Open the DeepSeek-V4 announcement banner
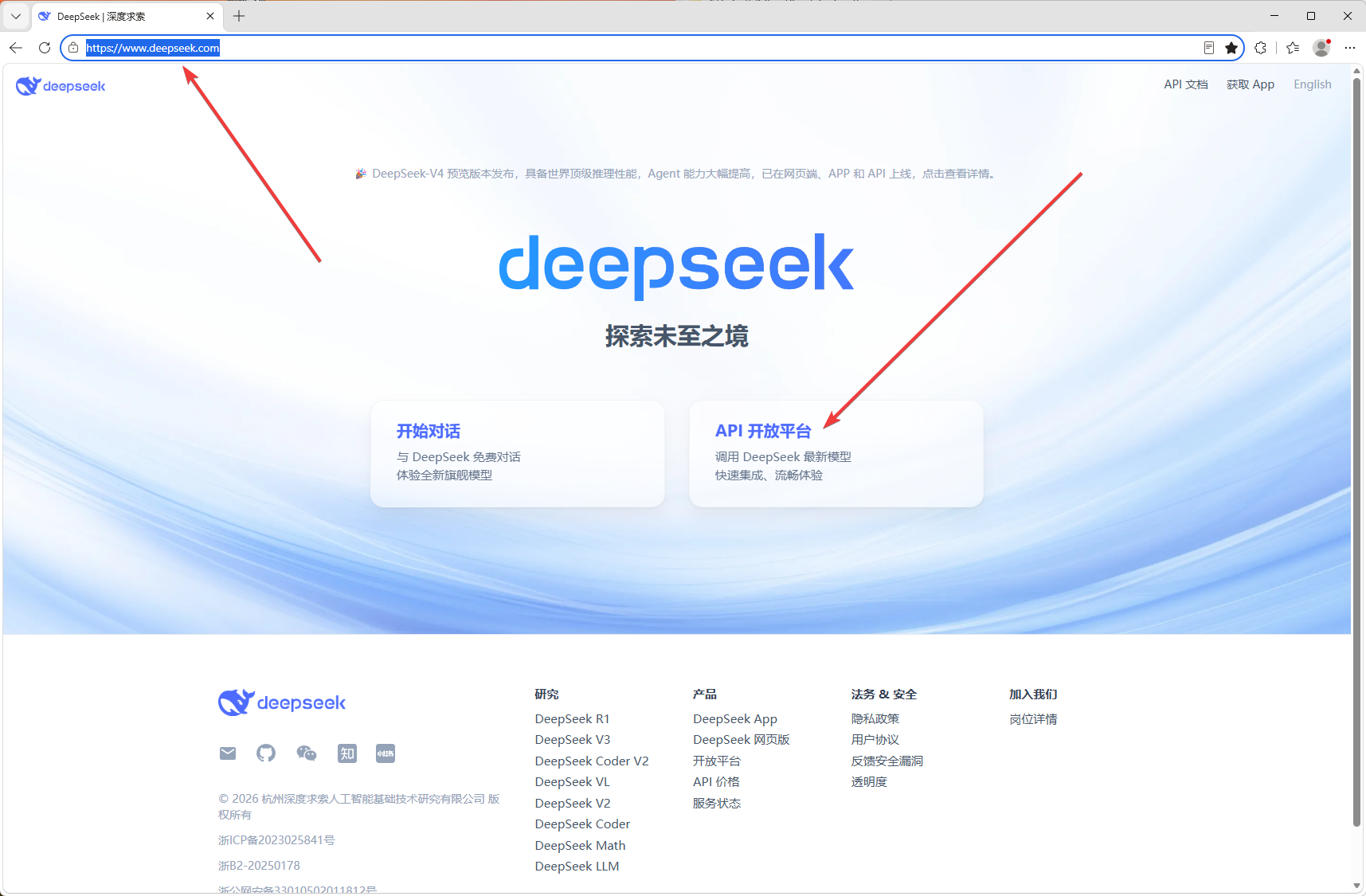This screenshot has width=1366, height=896. (676, 174)
